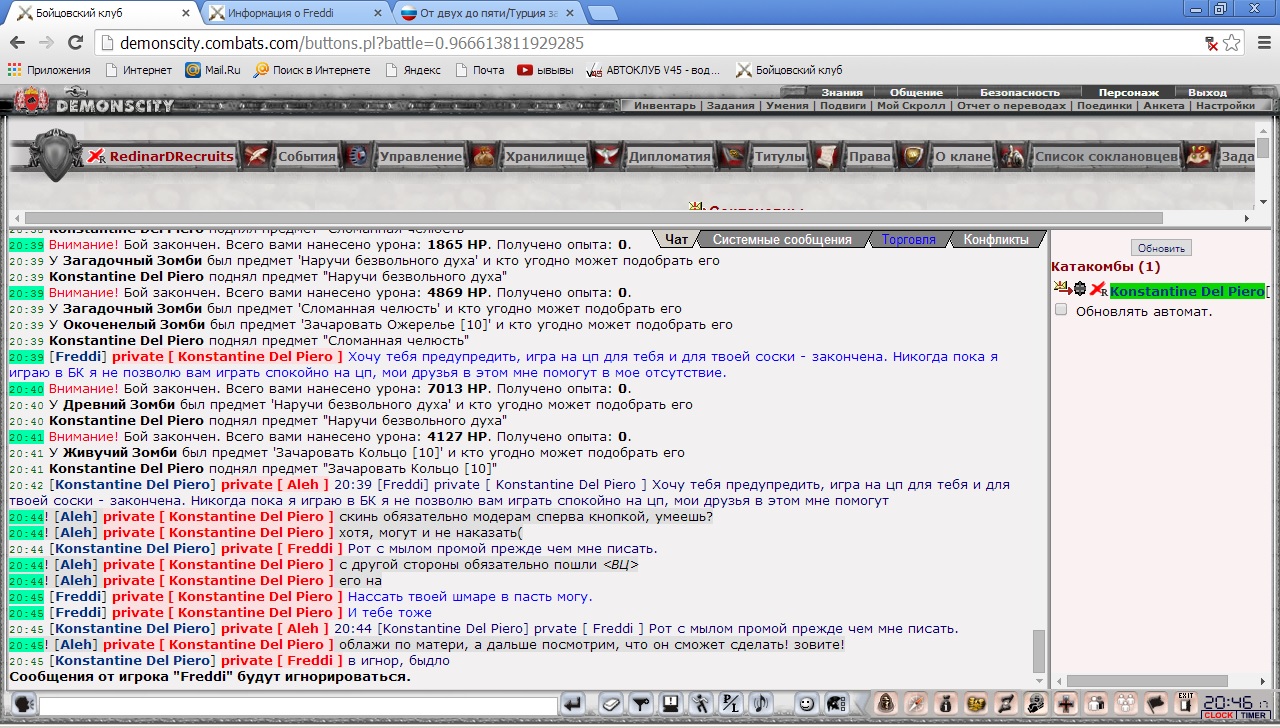Click the hooded character icon in bottom toolbar
Image resolution: width=1280 pixels, height=728 pixels.
(x=886, y=703)
